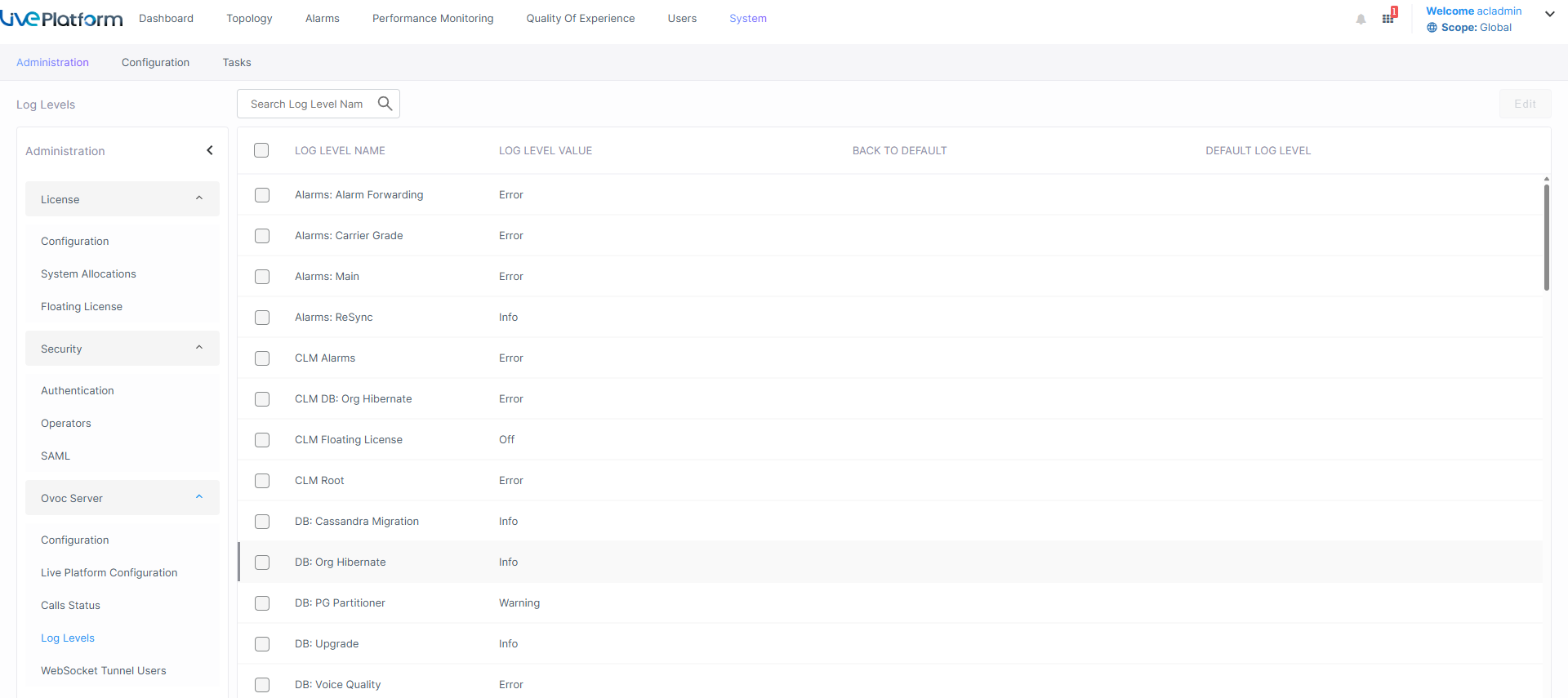The image size is (1568, 698).
Task: Collapse the Administration sidebar panel arrow
Action: click(210, 150)
